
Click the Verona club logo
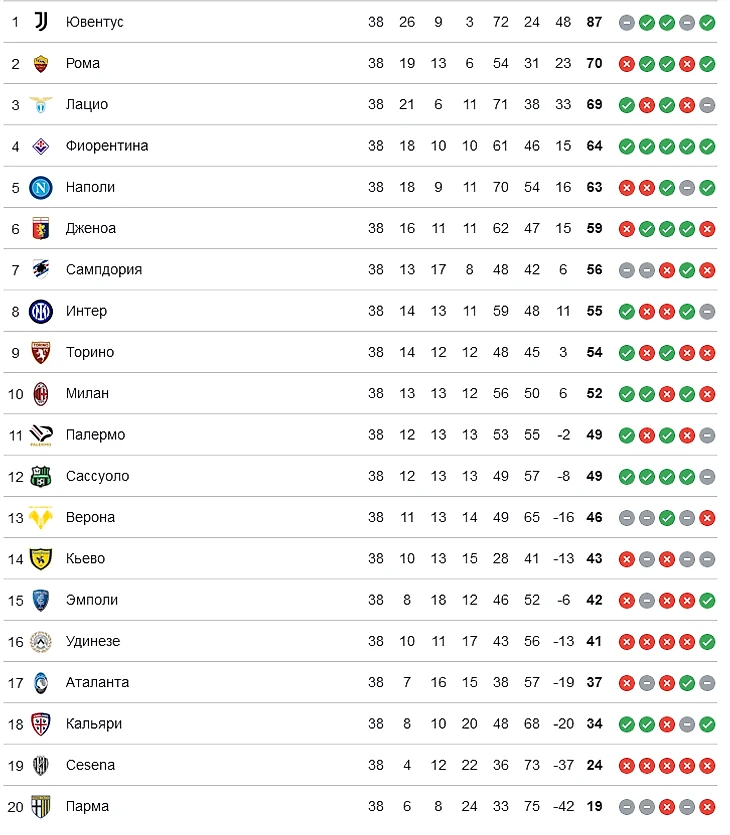[41, 518]
